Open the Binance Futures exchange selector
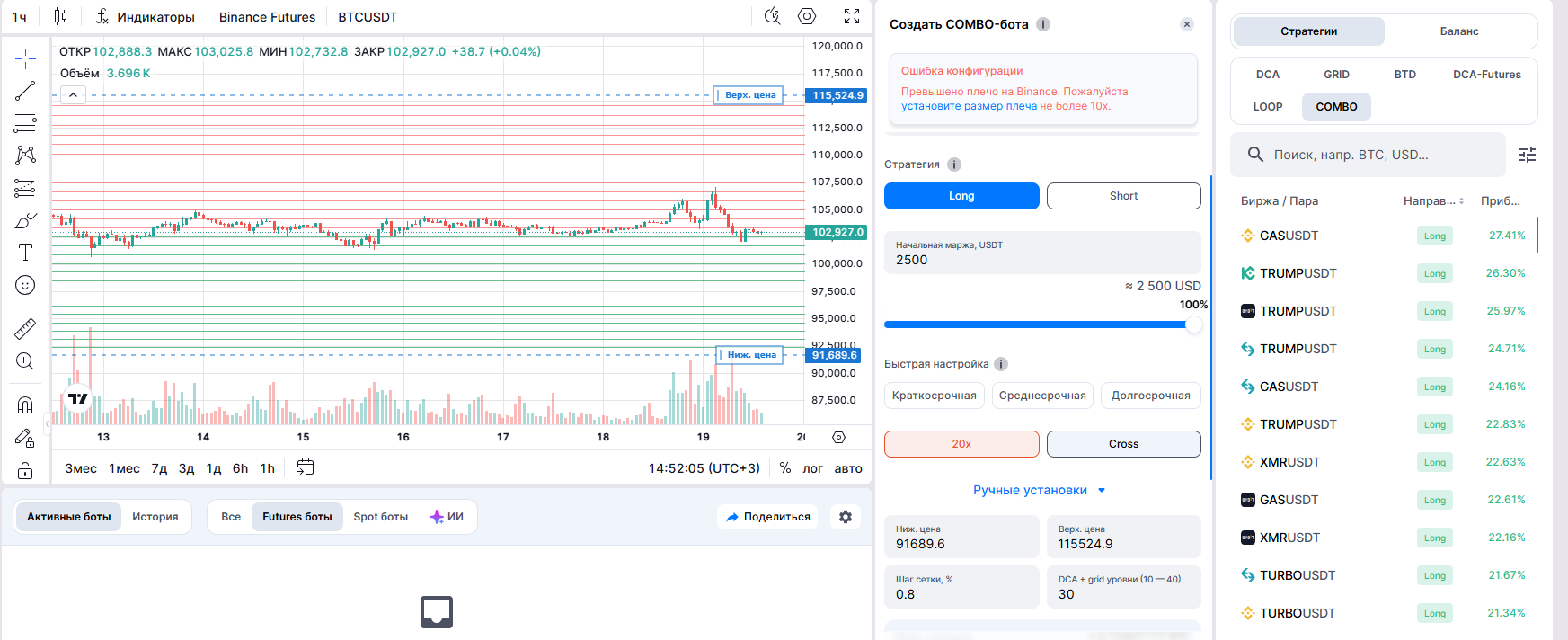 tap(267, 17)
